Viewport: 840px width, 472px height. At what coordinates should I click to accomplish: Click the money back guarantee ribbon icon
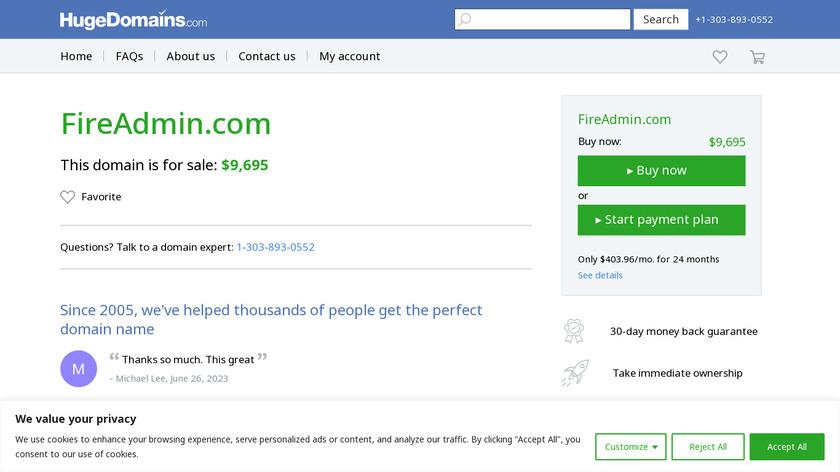[x=574, y=331]
